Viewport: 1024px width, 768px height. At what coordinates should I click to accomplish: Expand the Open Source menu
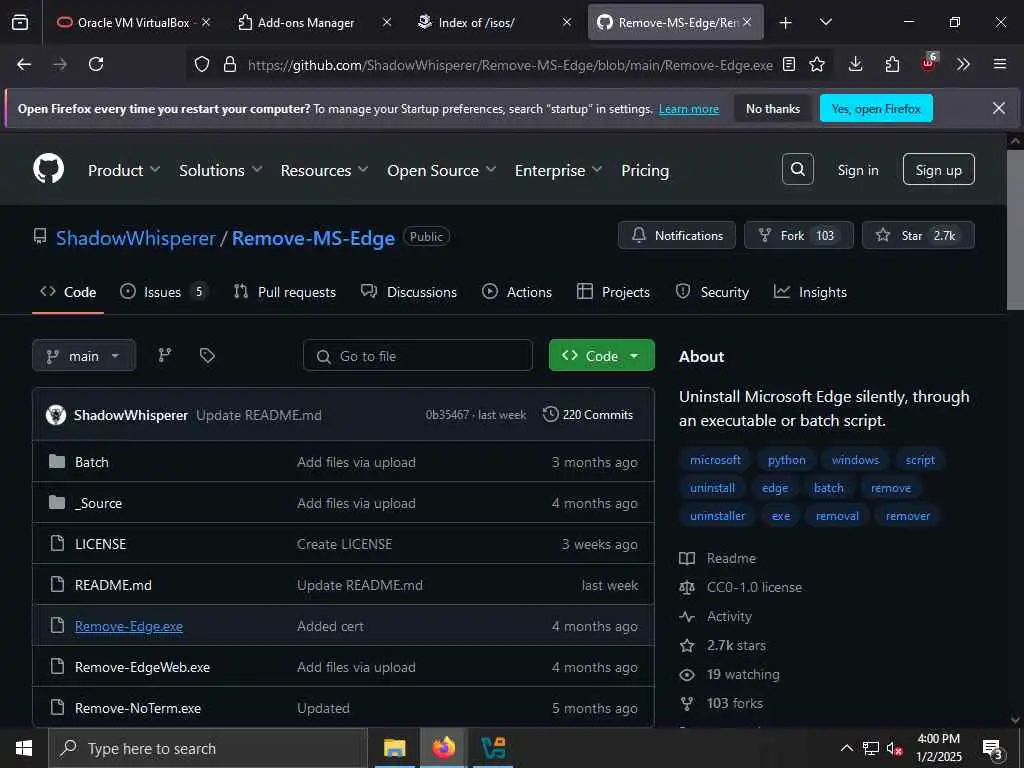click(x=441, y=170)
